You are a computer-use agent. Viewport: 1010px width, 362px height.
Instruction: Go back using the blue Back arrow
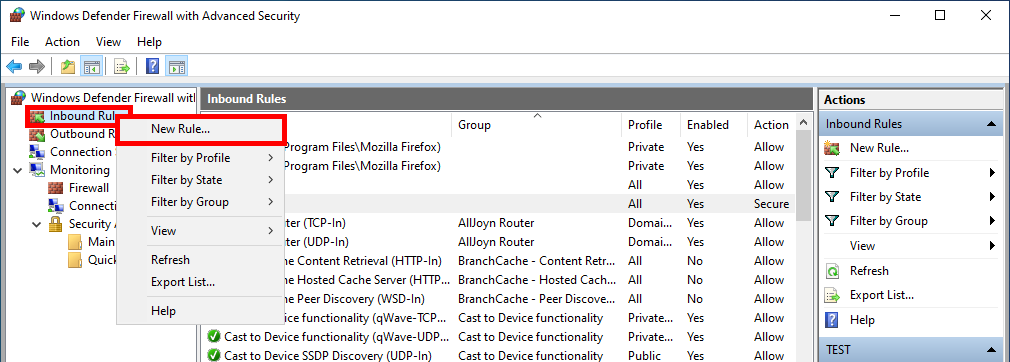click(x=14, y=66)
